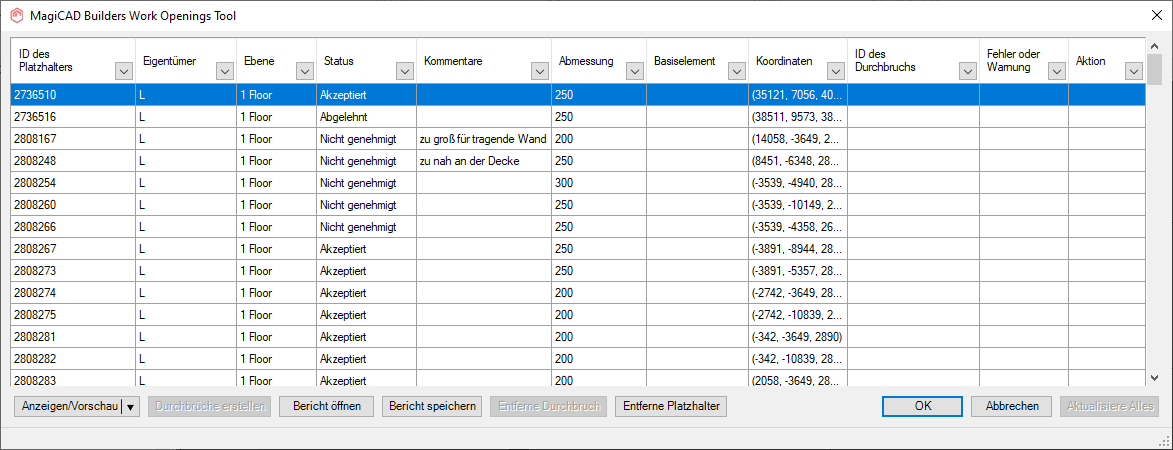This screenshot has height=450, width=1173.
Task: Expand the Eigentümer column filter
Action: point(223,71)
